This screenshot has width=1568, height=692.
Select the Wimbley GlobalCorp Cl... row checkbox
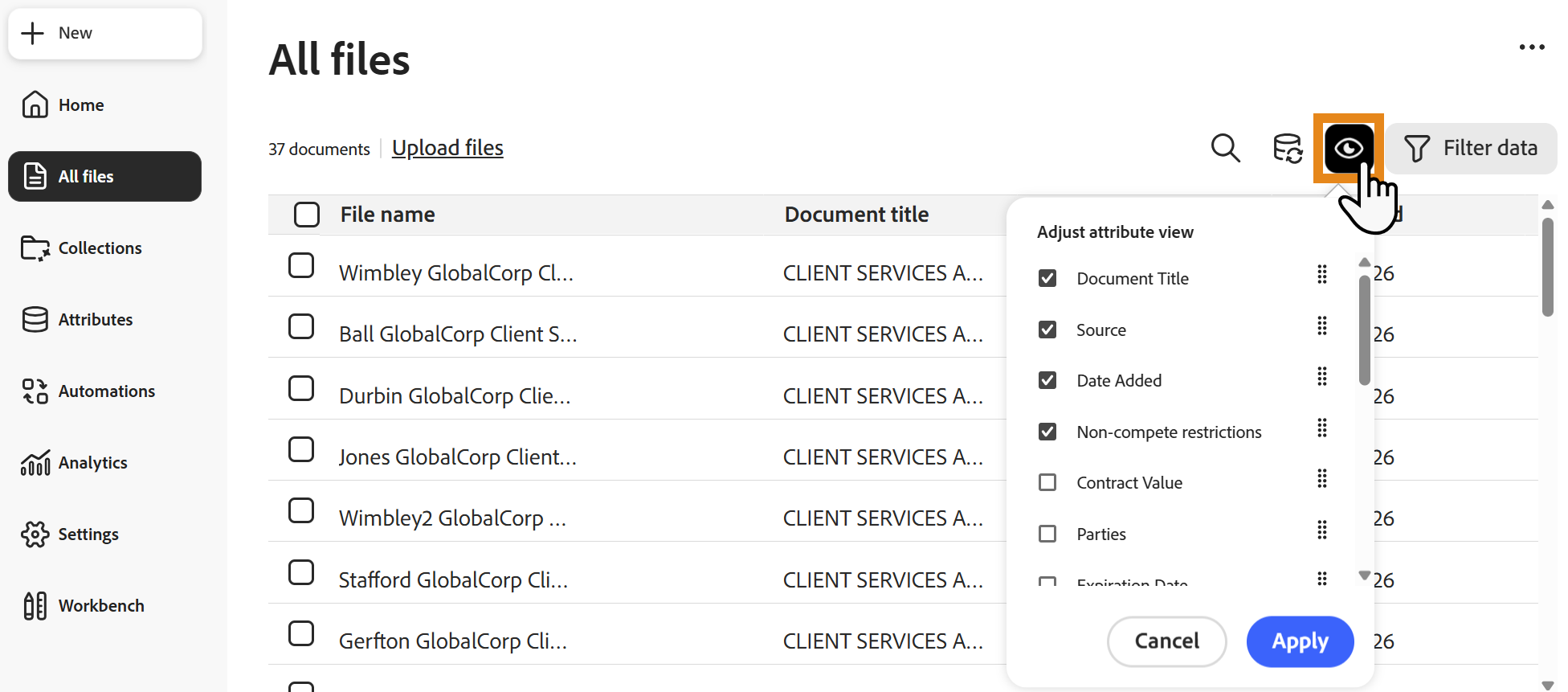[301, 265]
